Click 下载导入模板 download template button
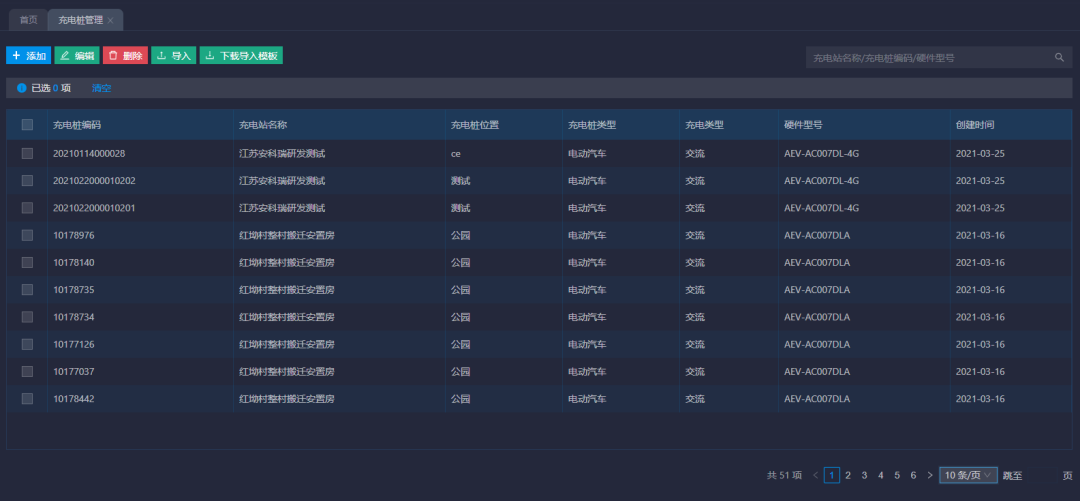Image resolution: width=1080 pixels, height=501 pixels. coord(241,56)
